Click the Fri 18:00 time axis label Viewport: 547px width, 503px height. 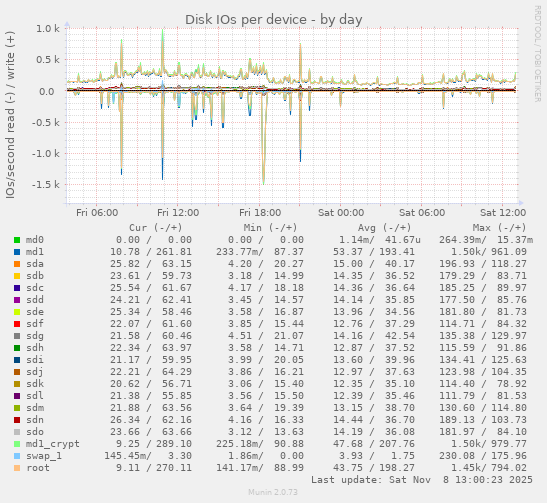(x=260, y=212)
